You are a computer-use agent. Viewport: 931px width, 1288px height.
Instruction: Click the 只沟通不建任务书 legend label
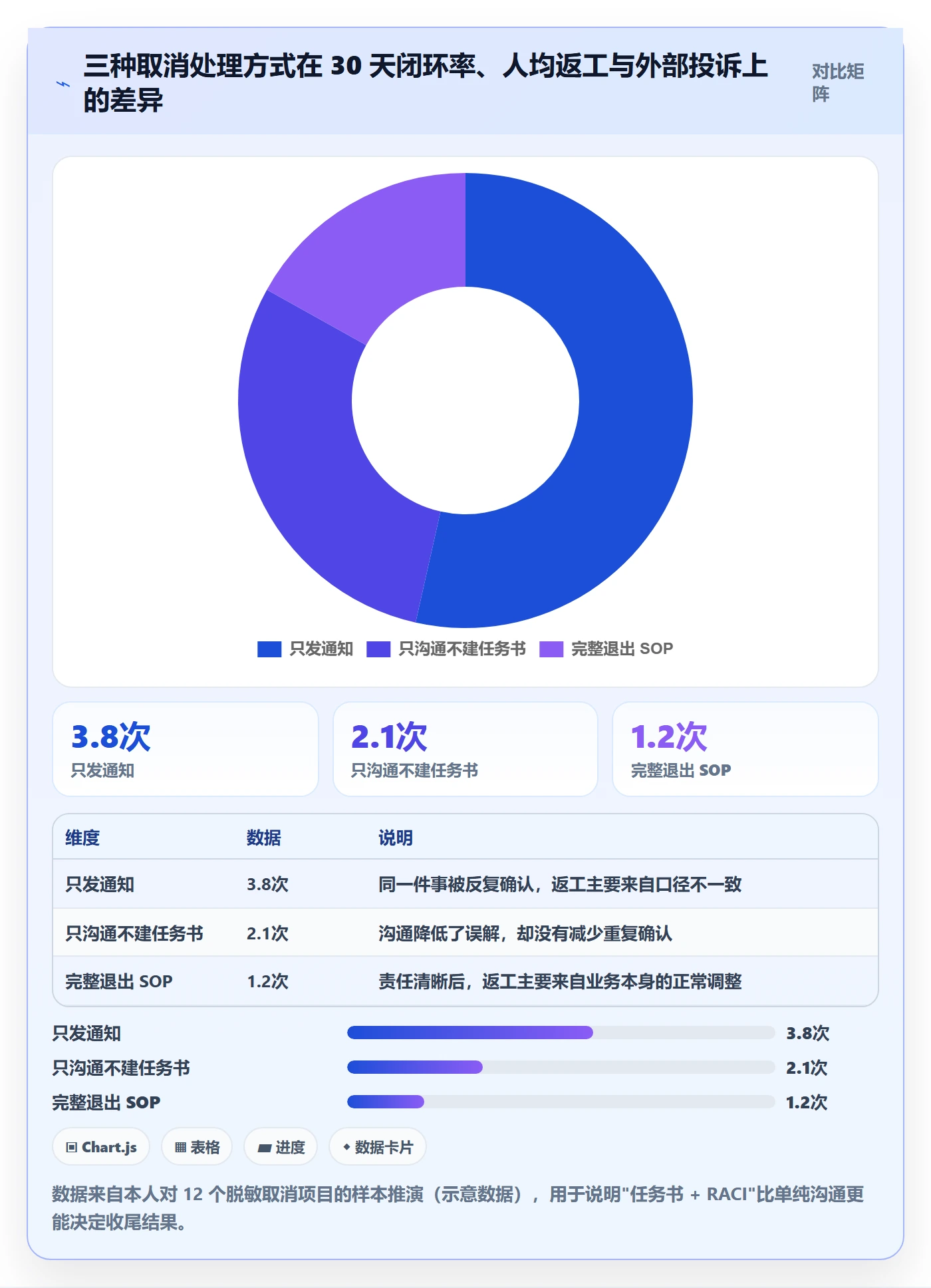(x=462, y=649)
